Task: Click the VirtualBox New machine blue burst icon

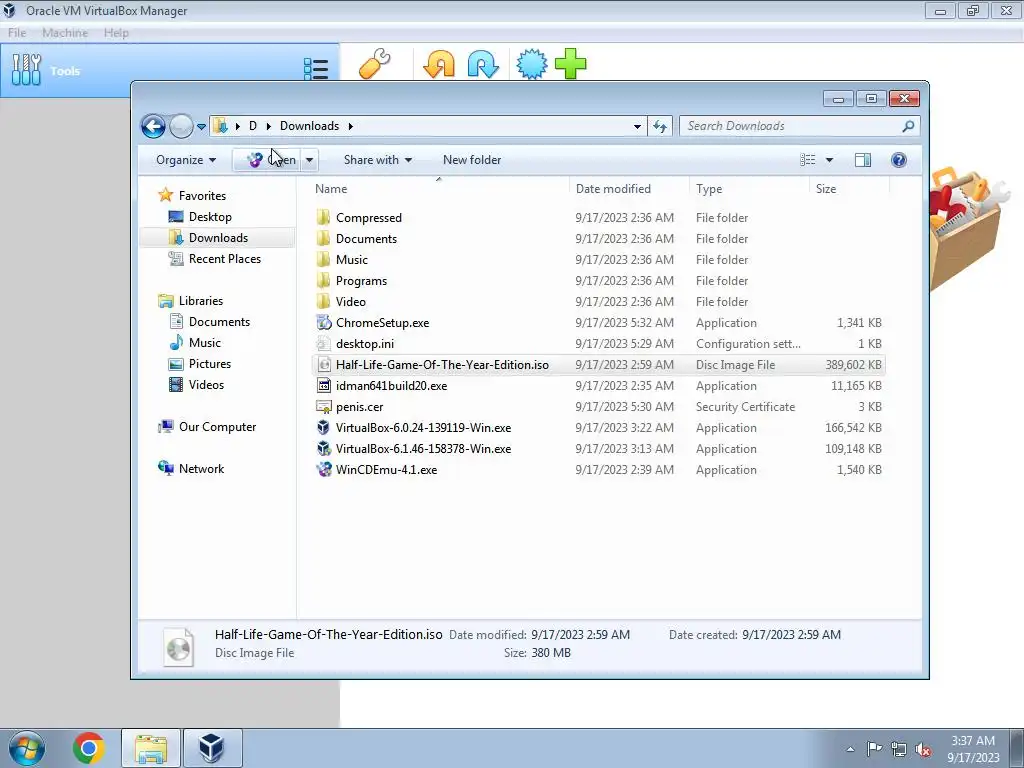Action: (x=532, y=64)
